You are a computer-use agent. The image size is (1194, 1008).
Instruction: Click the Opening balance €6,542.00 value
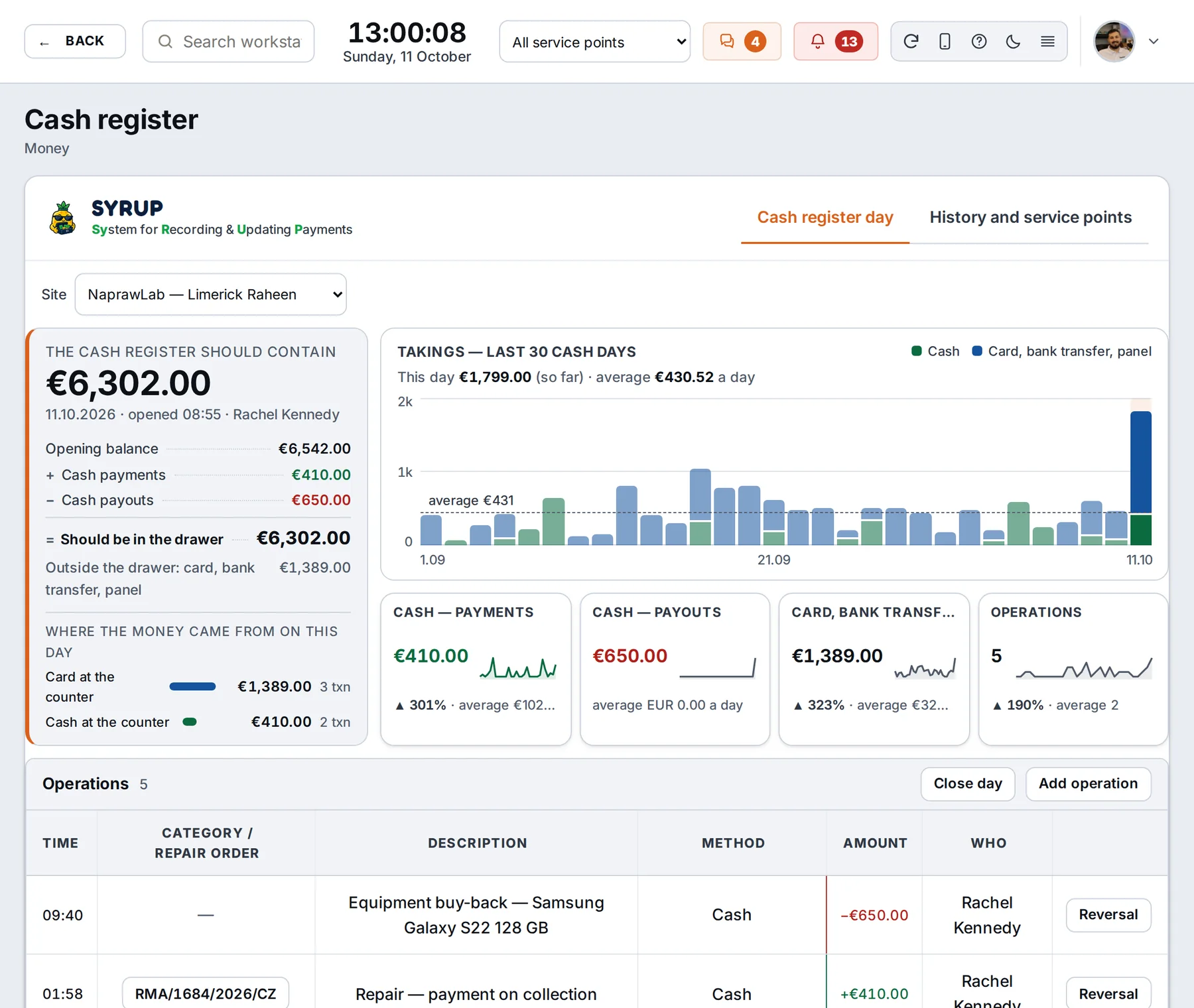[314, 448]
